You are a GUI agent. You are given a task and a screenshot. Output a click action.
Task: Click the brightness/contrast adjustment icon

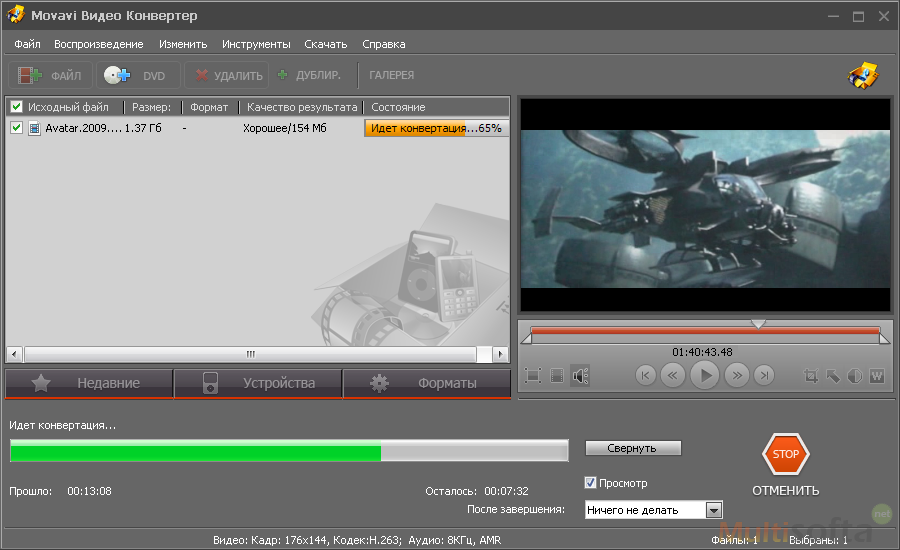click(855, 376)
